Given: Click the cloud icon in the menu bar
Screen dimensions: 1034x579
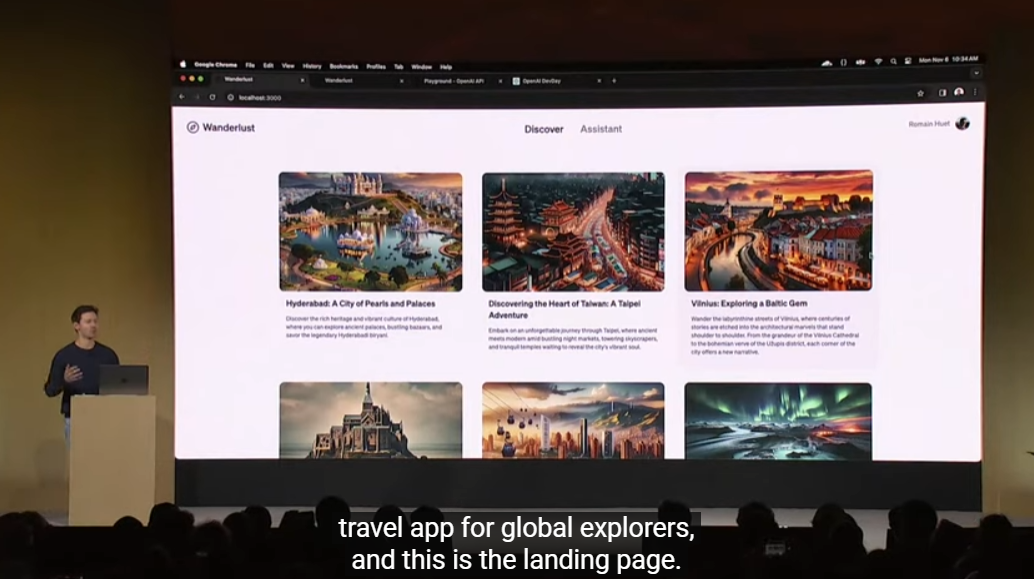Looking at the screenshot, I should [x=827, y=63].
